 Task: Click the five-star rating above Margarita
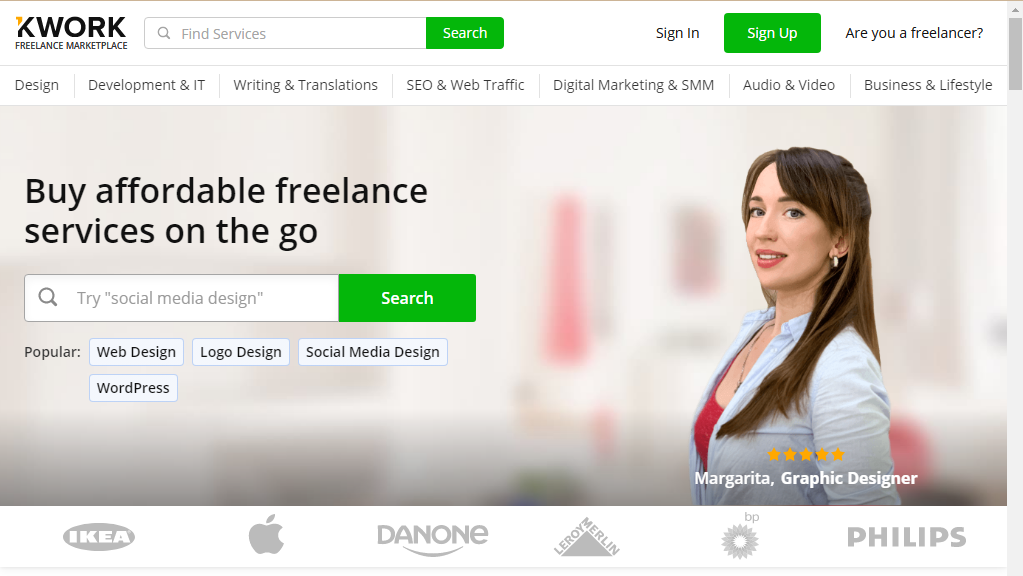(x=806, y=454)
